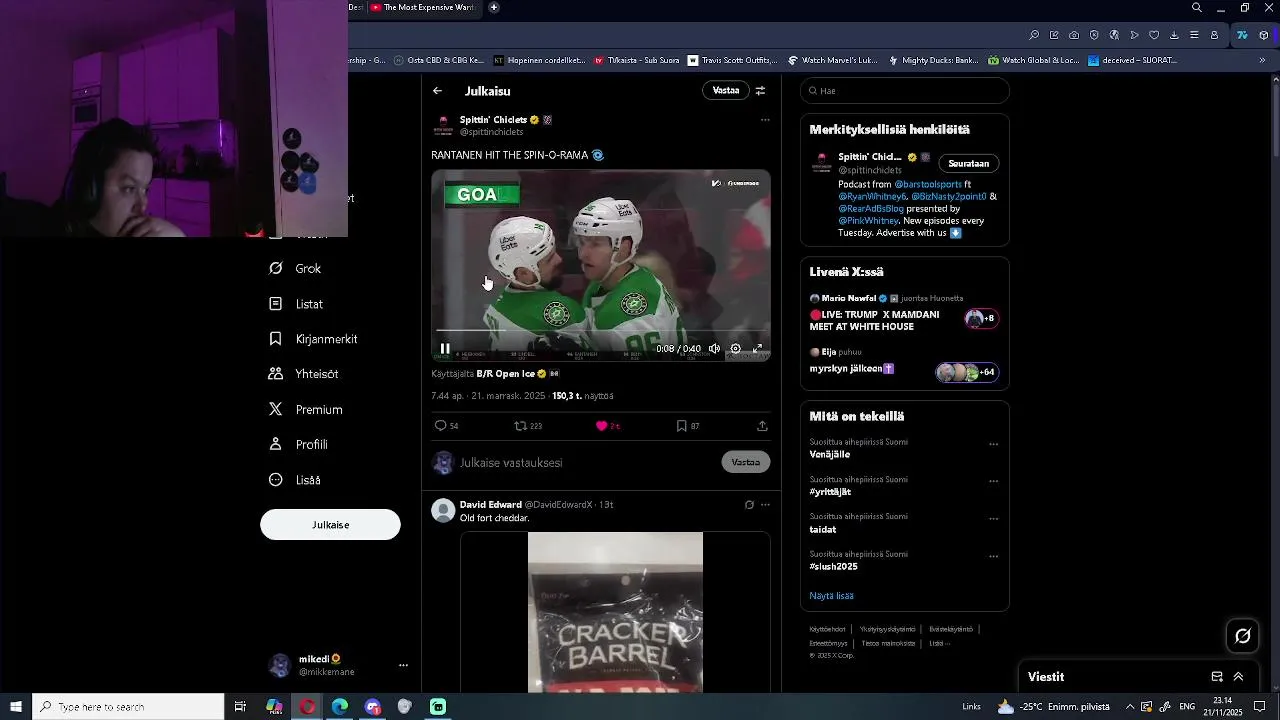Open video settings gear

point(735,349)
